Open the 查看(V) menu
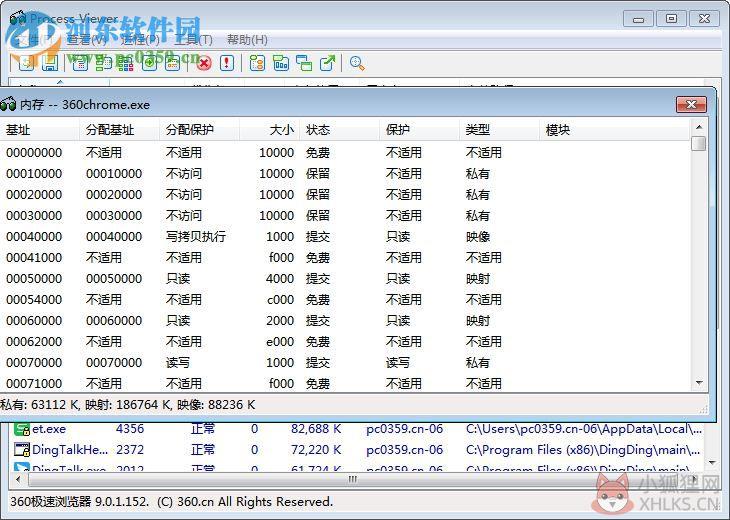 click(87, 40)
